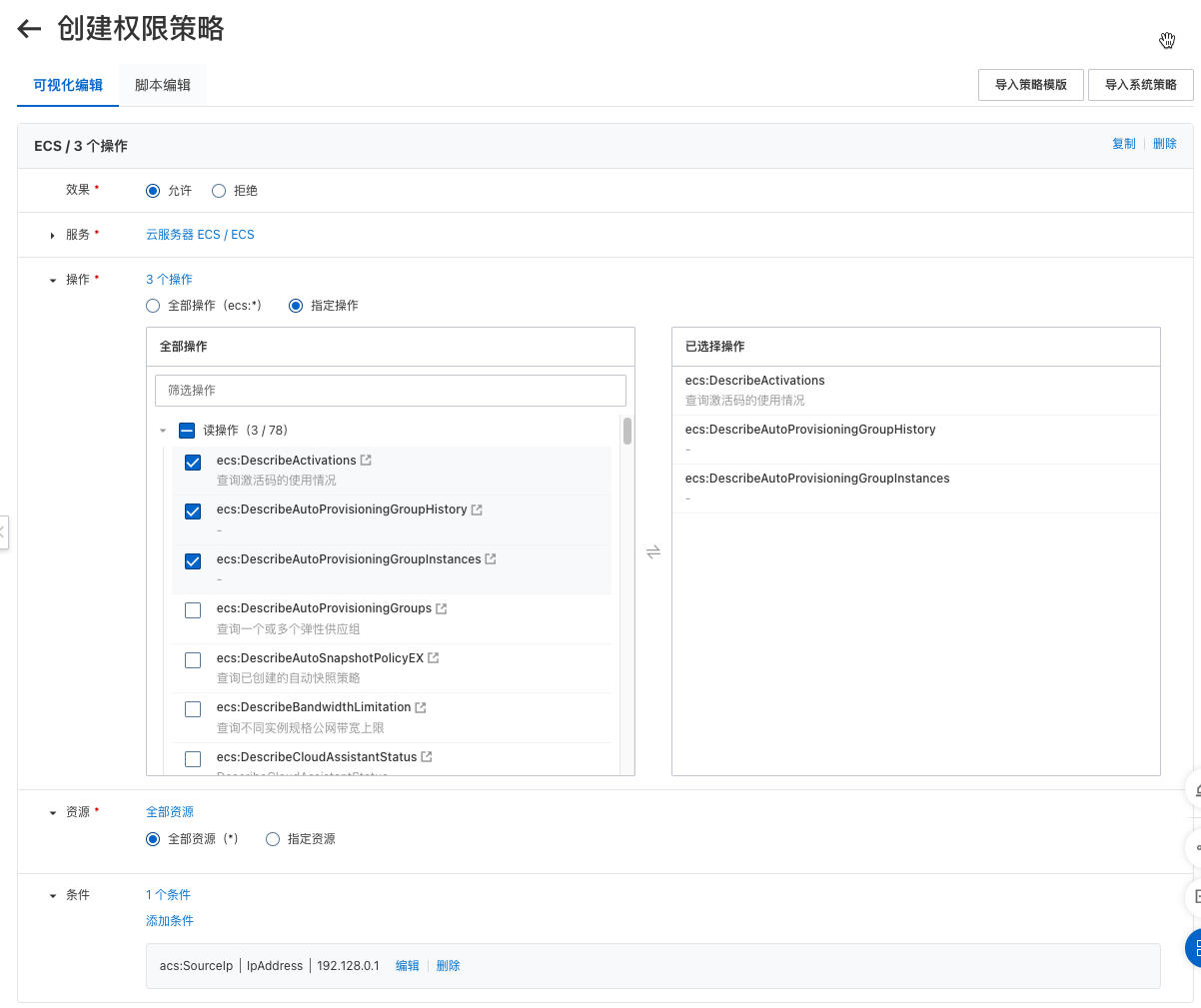Open external link icon for ecs:DescribeAutoSnapshotPolicyEX
This screenshot has height=1008, width=1201.
click(434, 658)
